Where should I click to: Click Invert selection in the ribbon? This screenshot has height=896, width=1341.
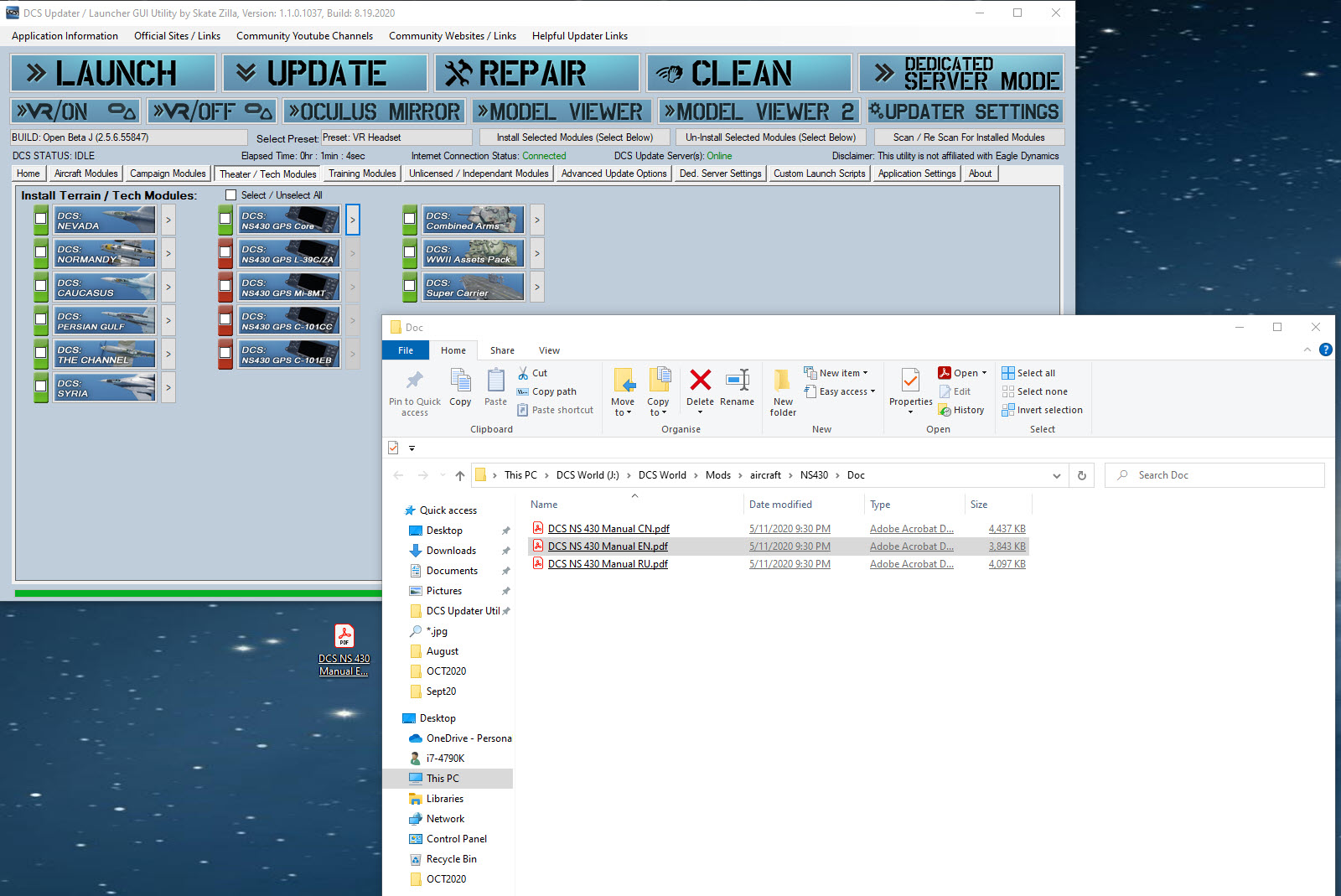(1042, 410)
